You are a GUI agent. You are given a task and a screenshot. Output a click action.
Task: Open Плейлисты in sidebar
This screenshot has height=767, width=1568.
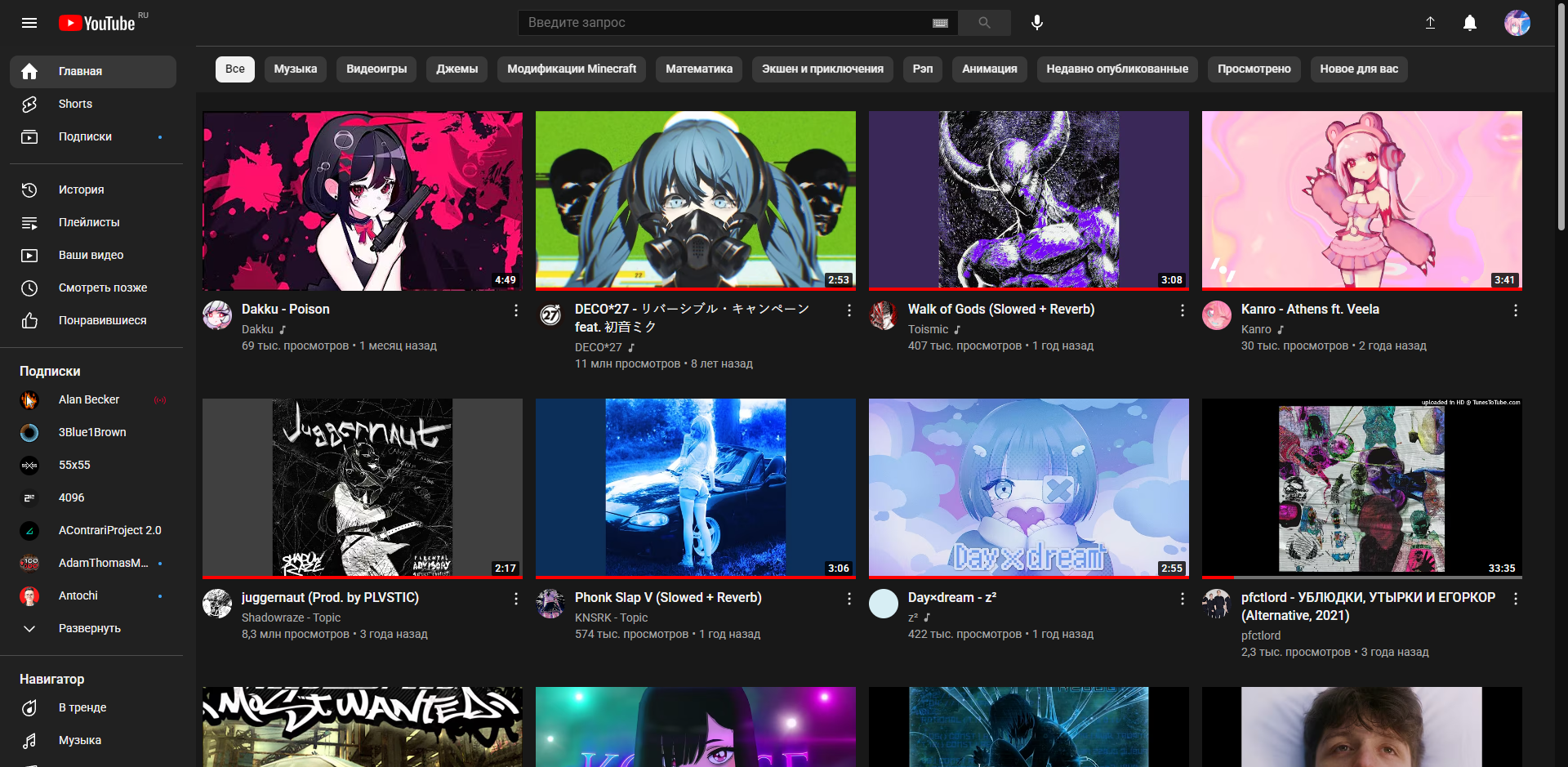coord(93,222)
